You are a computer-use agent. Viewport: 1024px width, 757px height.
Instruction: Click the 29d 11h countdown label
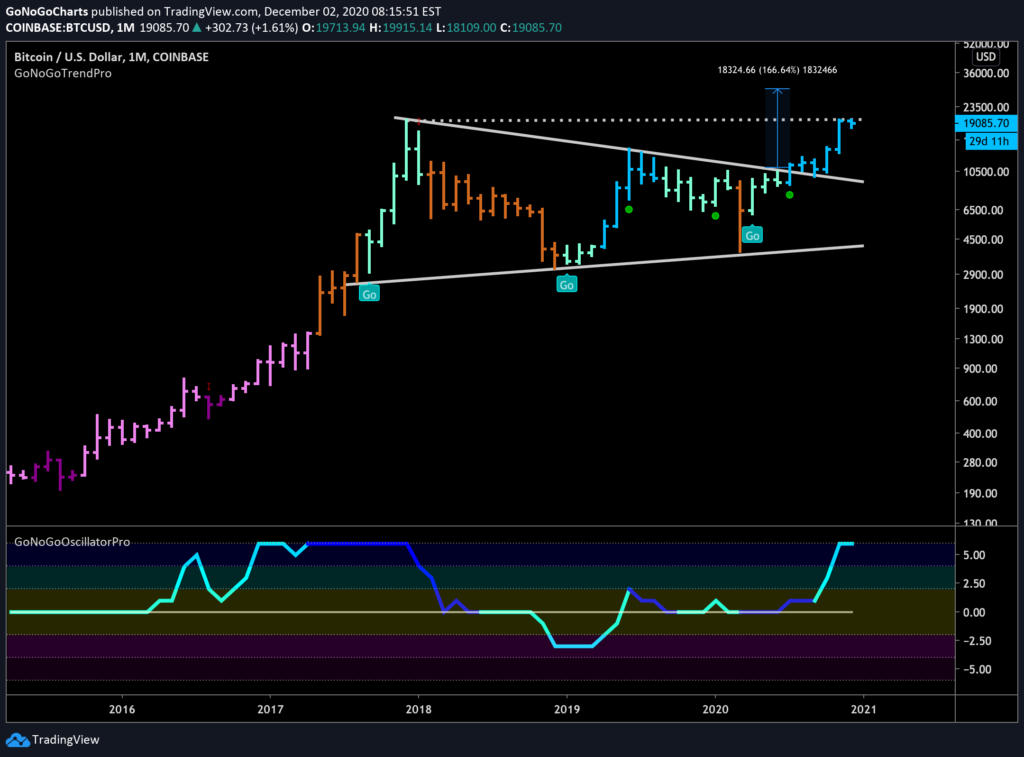pyautogui.click(x=987, y=141)
